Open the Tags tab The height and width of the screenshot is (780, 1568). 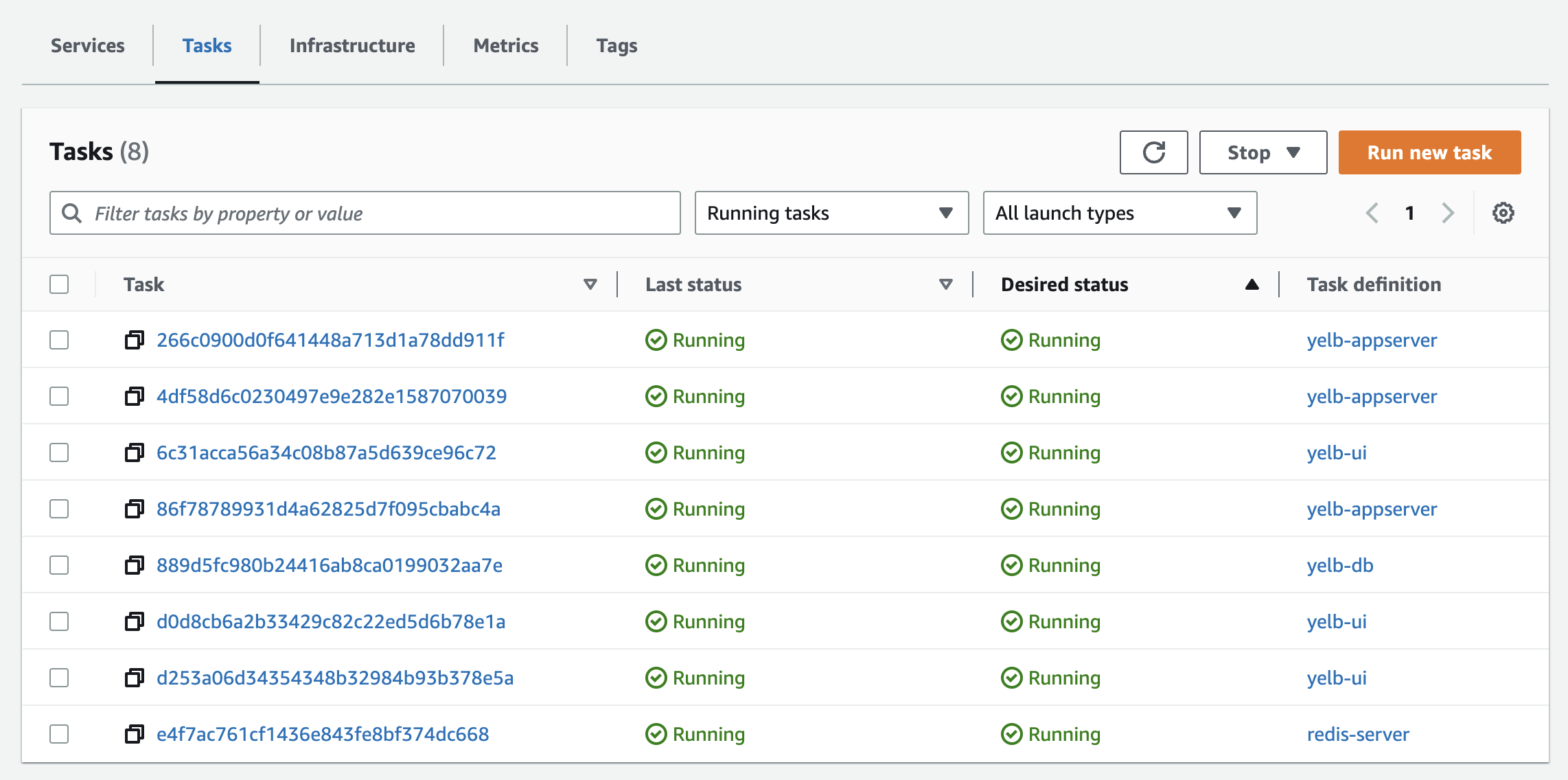click(x=616, y=45)
